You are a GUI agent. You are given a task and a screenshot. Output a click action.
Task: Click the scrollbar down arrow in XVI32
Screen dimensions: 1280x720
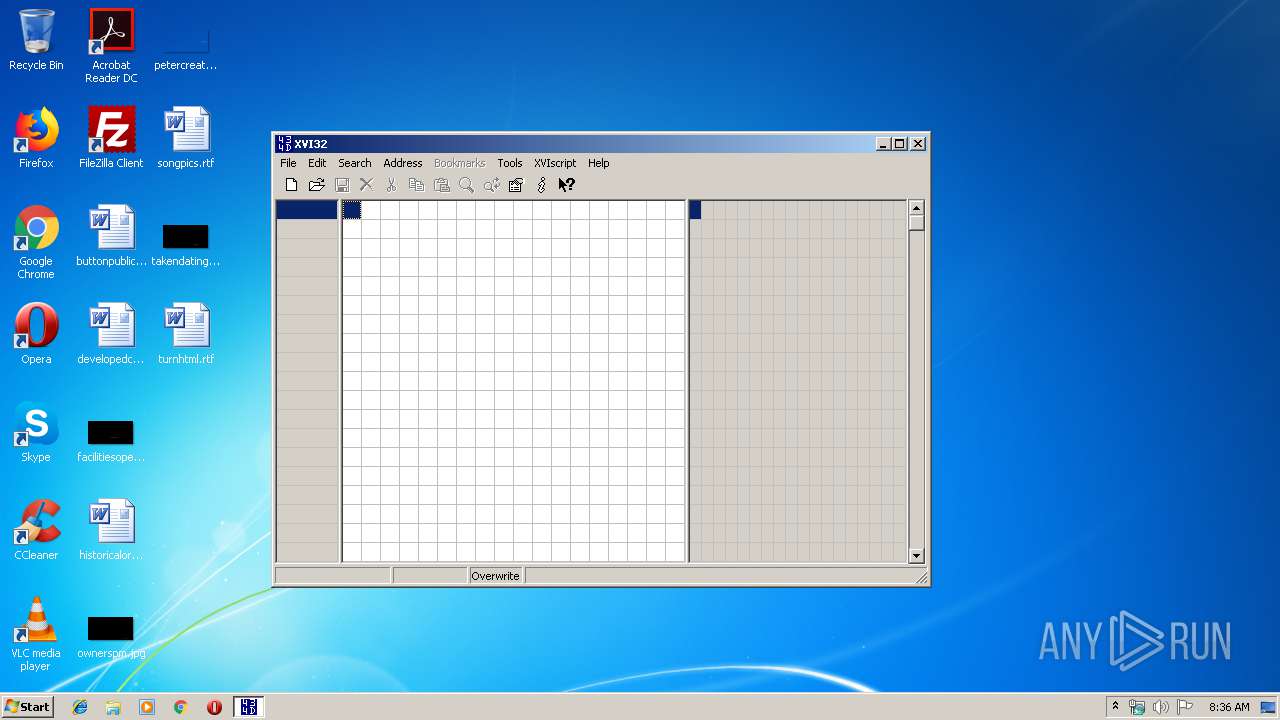click(916, 555)
